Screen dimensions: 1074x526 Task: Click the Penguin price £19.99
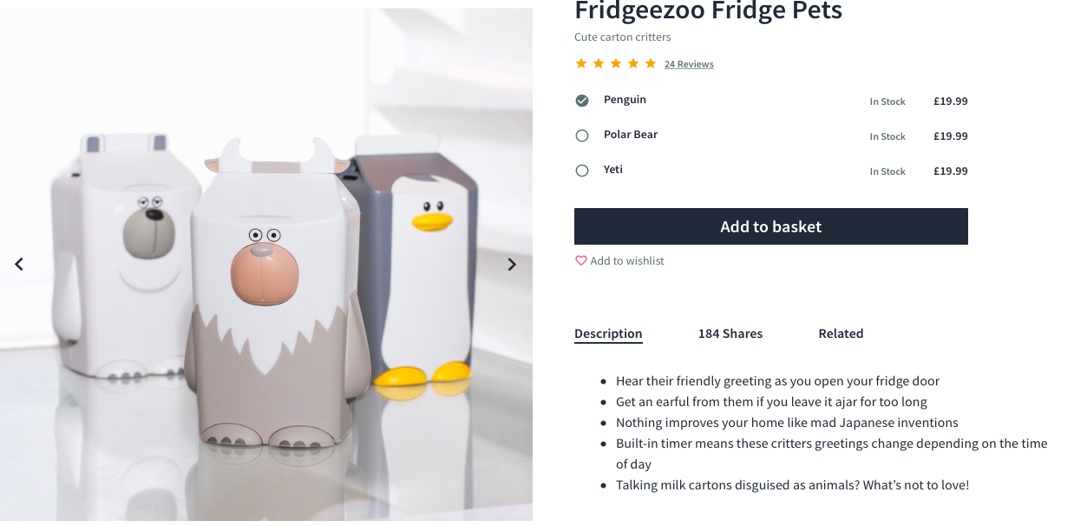pos(951,101)
